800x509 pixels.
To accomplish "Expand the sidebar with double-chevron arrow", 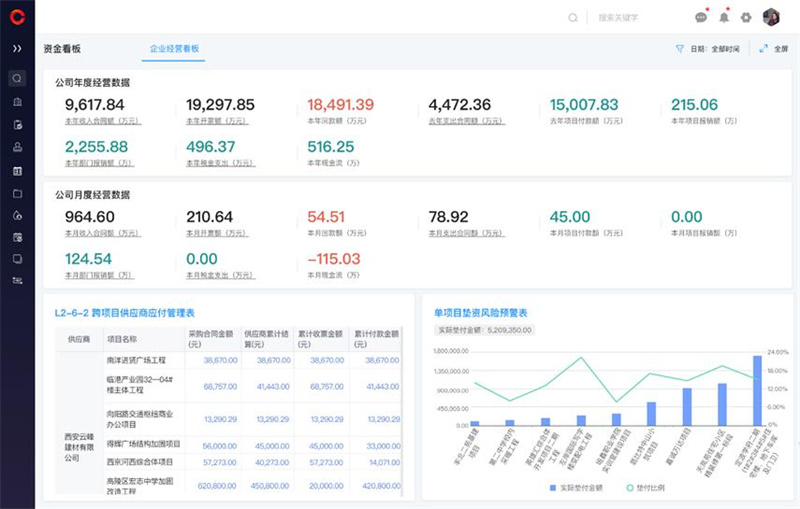I will (17, 48).
